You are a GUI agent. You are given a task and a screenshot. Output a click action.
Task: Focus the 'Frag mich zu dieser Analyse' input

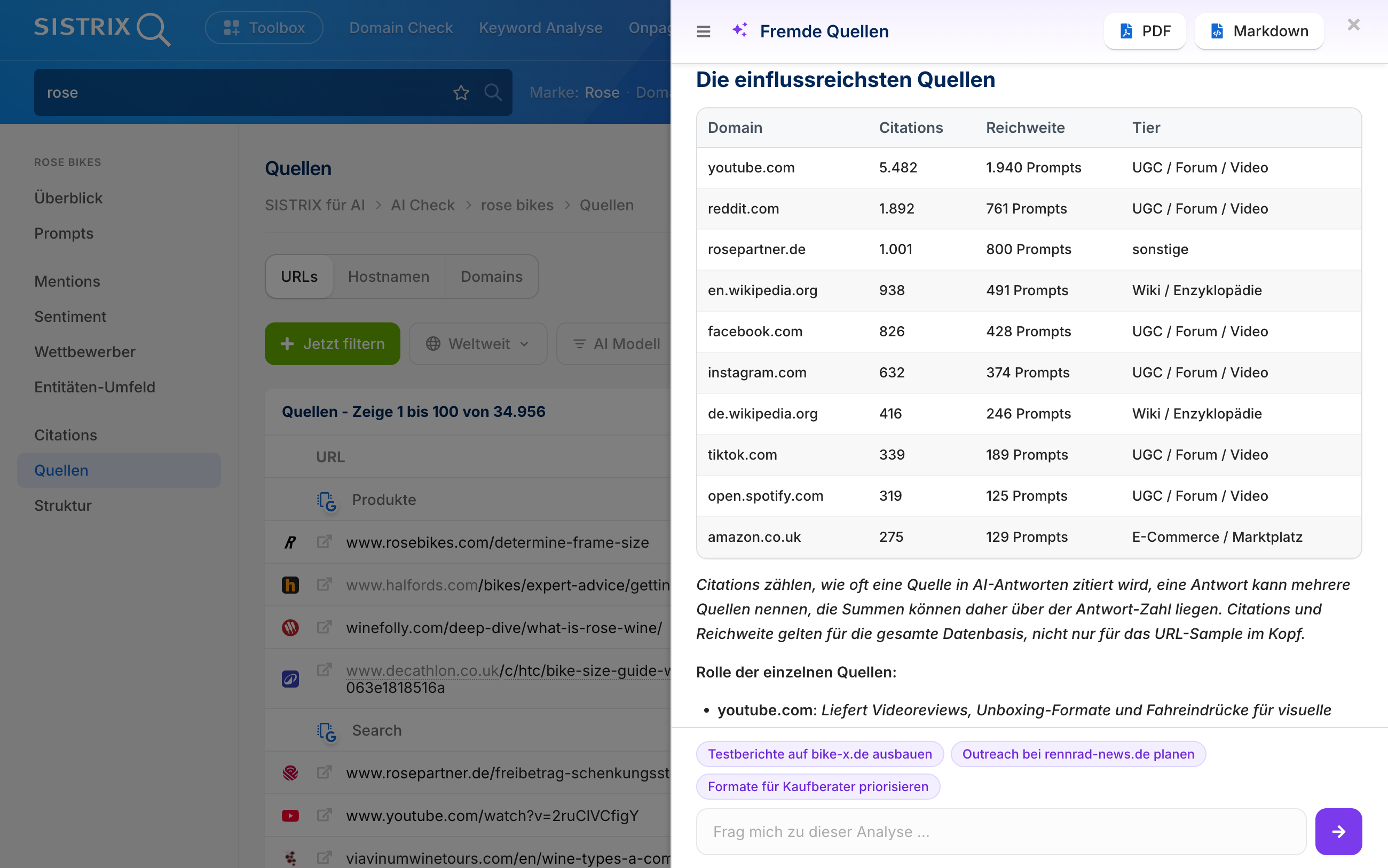(x=1001, y=831)
